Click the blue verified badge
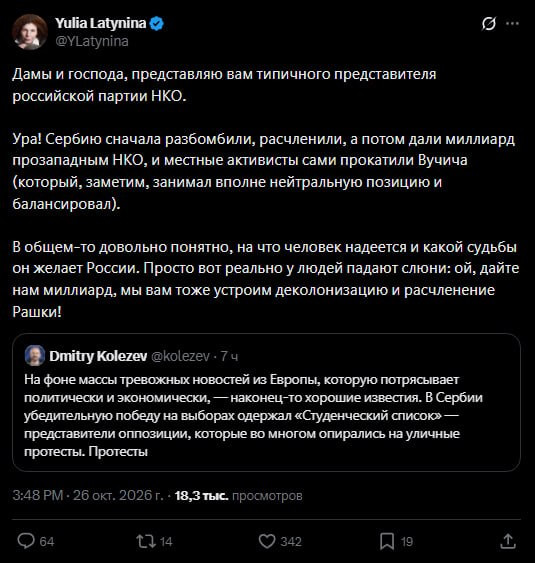Viewport: 535px width, 563px height. [157, 24]
